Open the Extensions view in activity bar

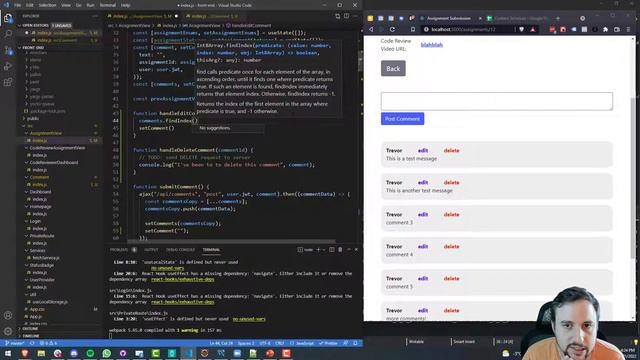coord(8,82)
